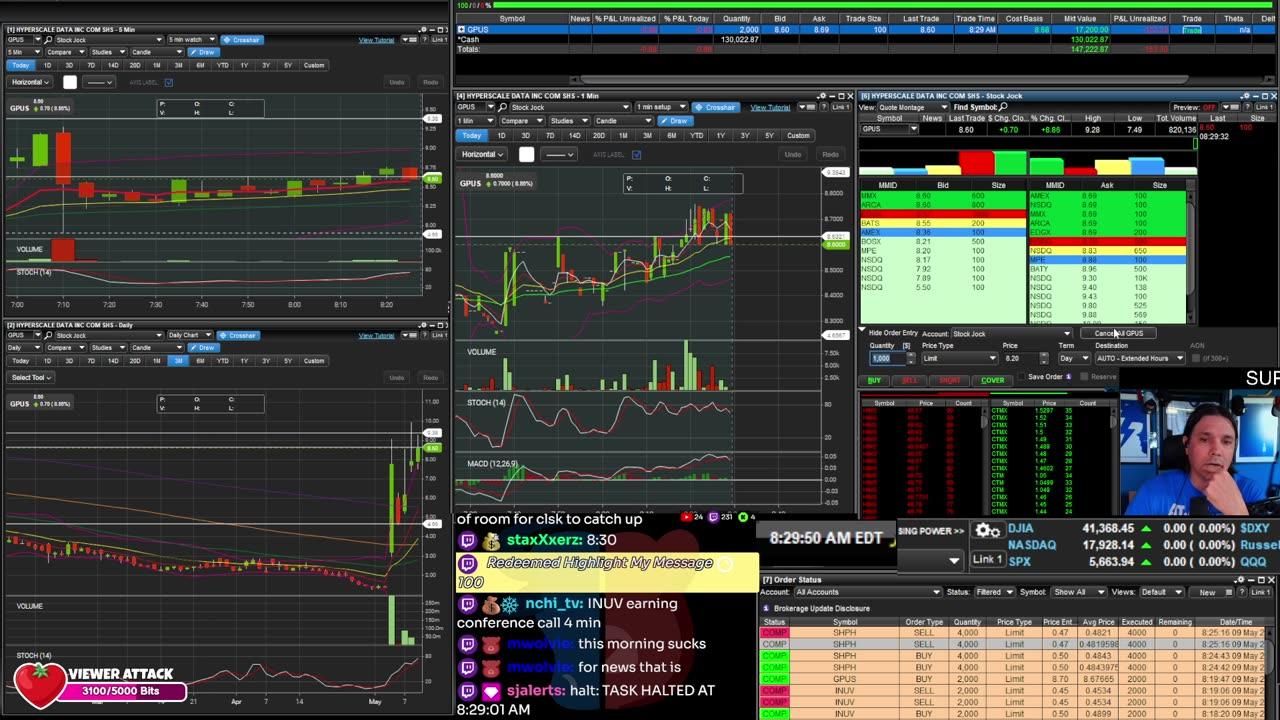
Task: Toggle AXIS LABEL checkbox in 5 Min chart
Action: pyautogui.click(x=168, y=82)
